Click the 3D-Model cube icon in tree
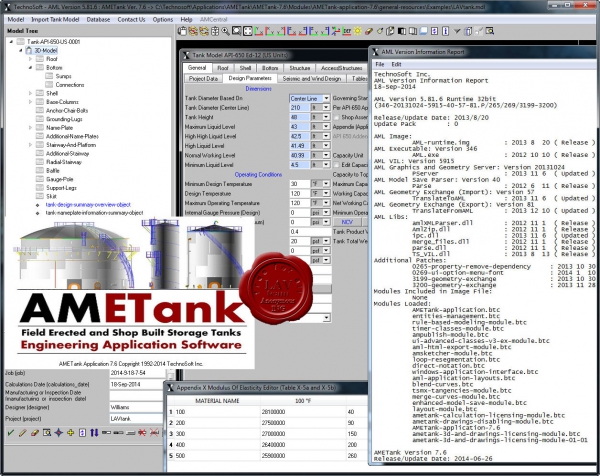 29,51
